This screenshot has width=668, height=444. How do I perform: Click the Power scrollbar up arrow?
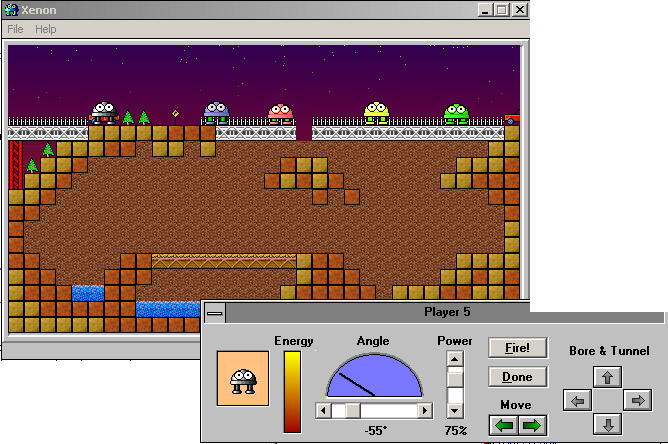455,359
